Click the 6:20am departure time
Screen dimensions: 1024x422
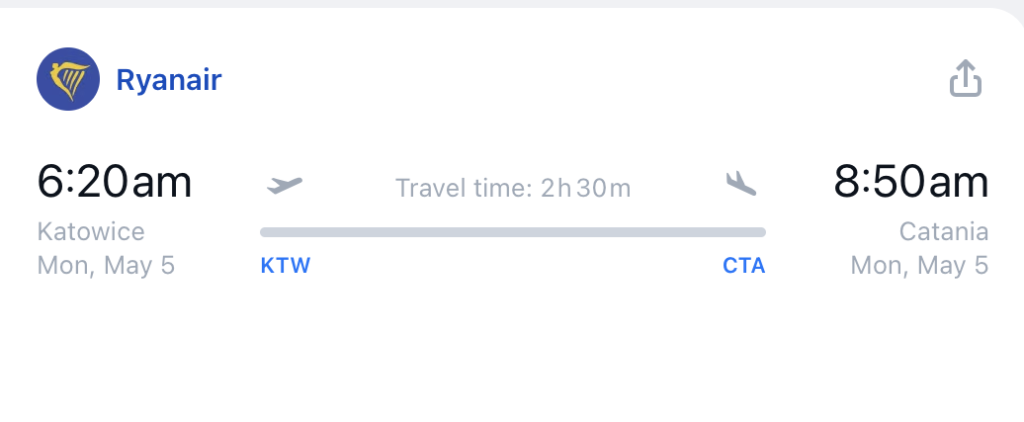pos(114,181)
